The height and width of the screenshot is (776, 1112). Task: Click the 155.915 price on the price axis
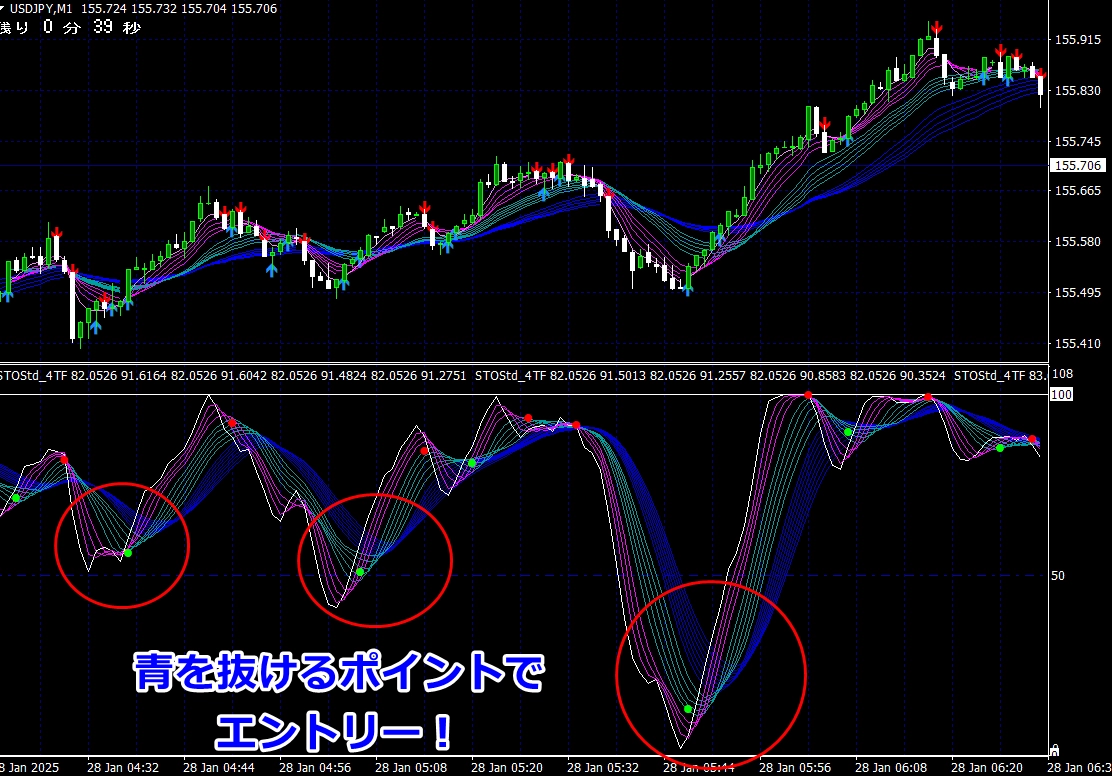pos(1077,40)
